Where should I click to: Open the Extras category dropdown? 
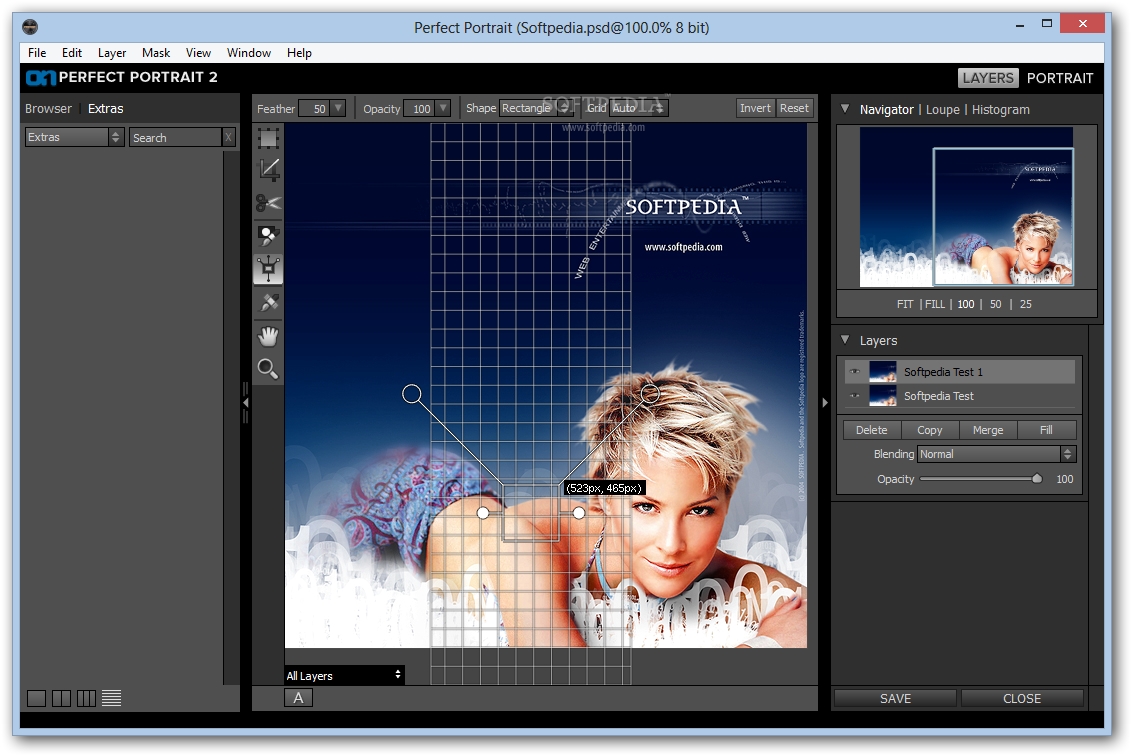coord(75,137)
